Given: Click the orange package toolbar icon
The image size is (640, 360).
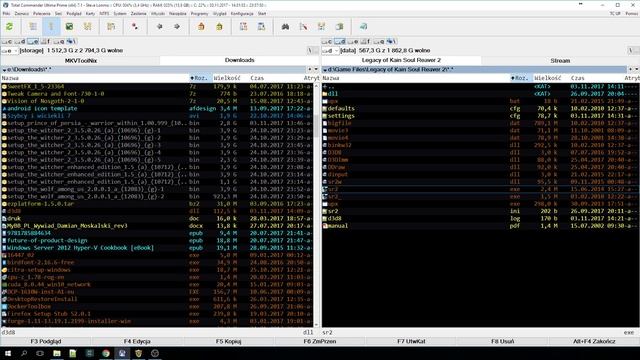Looking at the screenshot, I should click(201, 27).
